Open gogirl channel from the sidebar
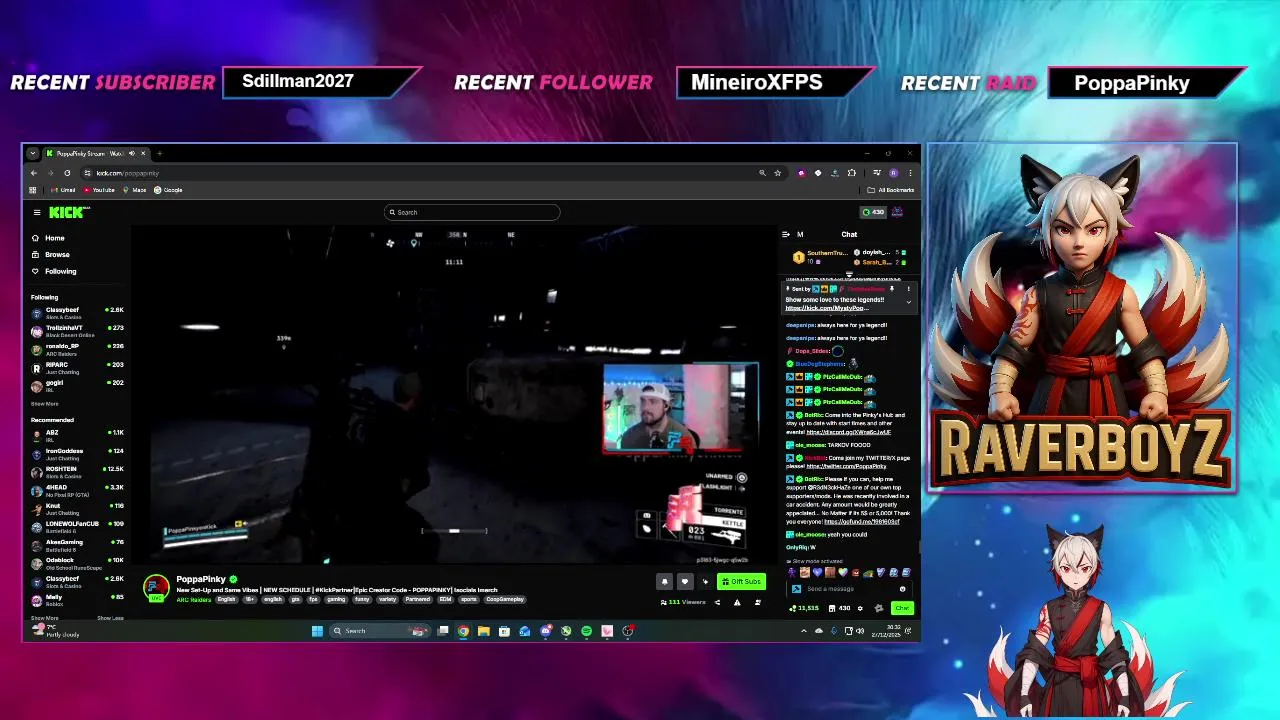 (x=77, y=385)
